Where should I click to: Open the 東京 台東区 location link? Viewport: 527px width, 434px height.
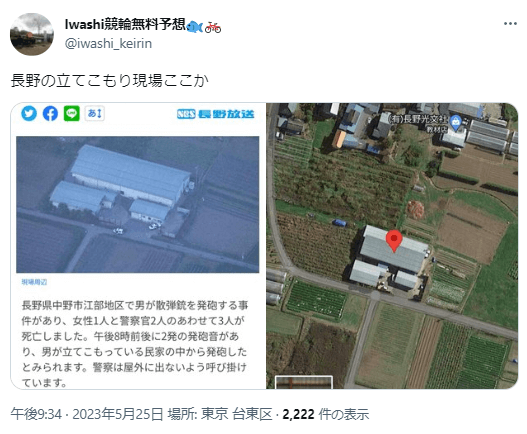[236, 414]
